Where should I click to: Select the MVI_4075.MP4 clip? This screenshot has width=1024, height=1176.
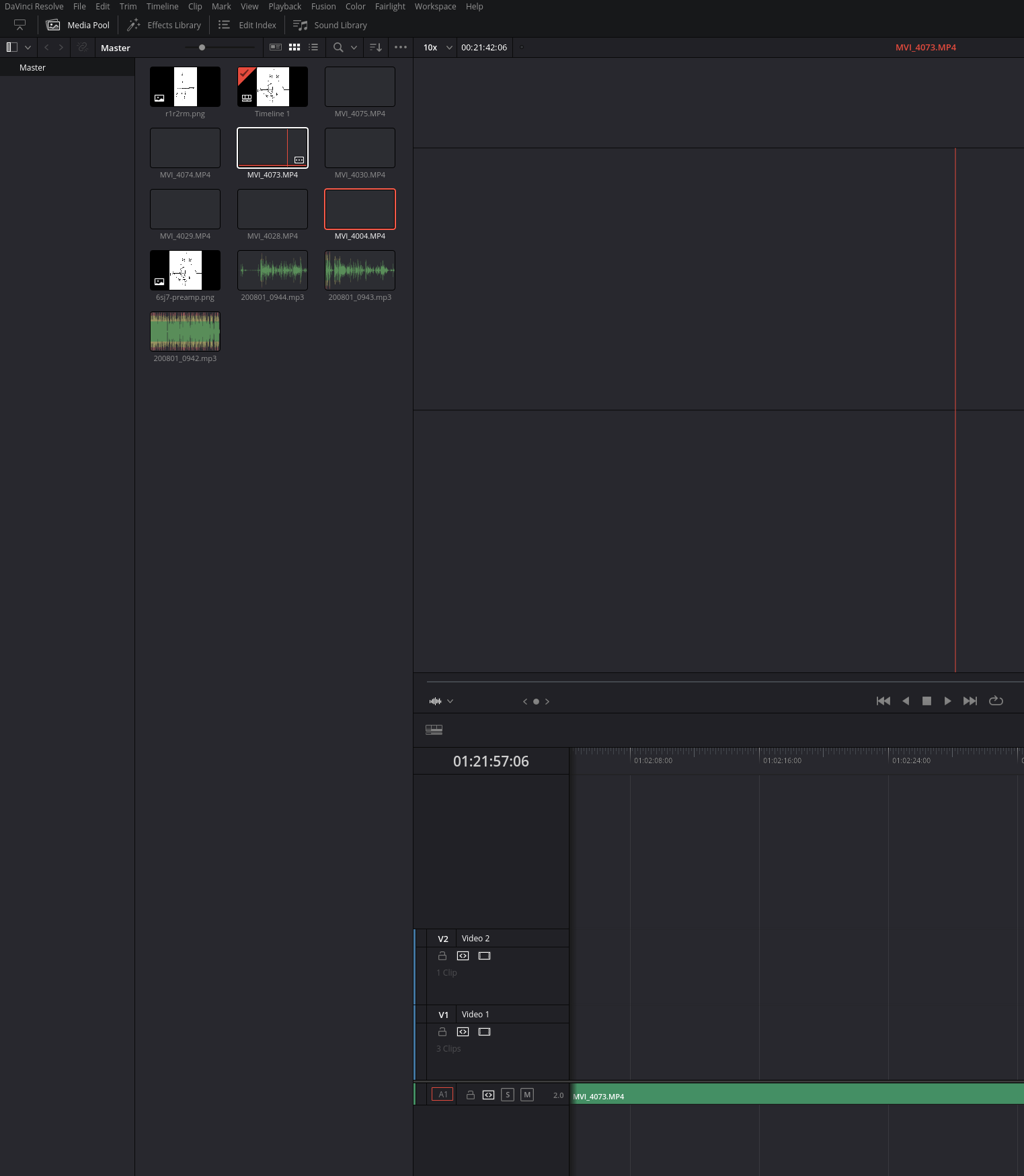tap(360, 87)
